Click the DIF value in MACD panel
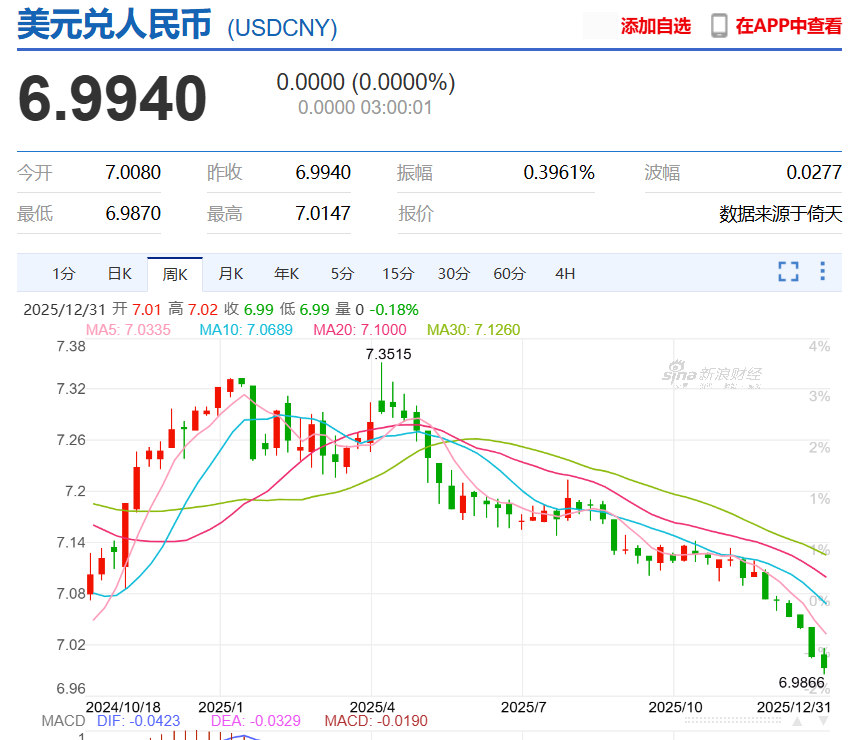Image resolution: width=850 pixels, height=740 pixels. (x=140, y=719)
